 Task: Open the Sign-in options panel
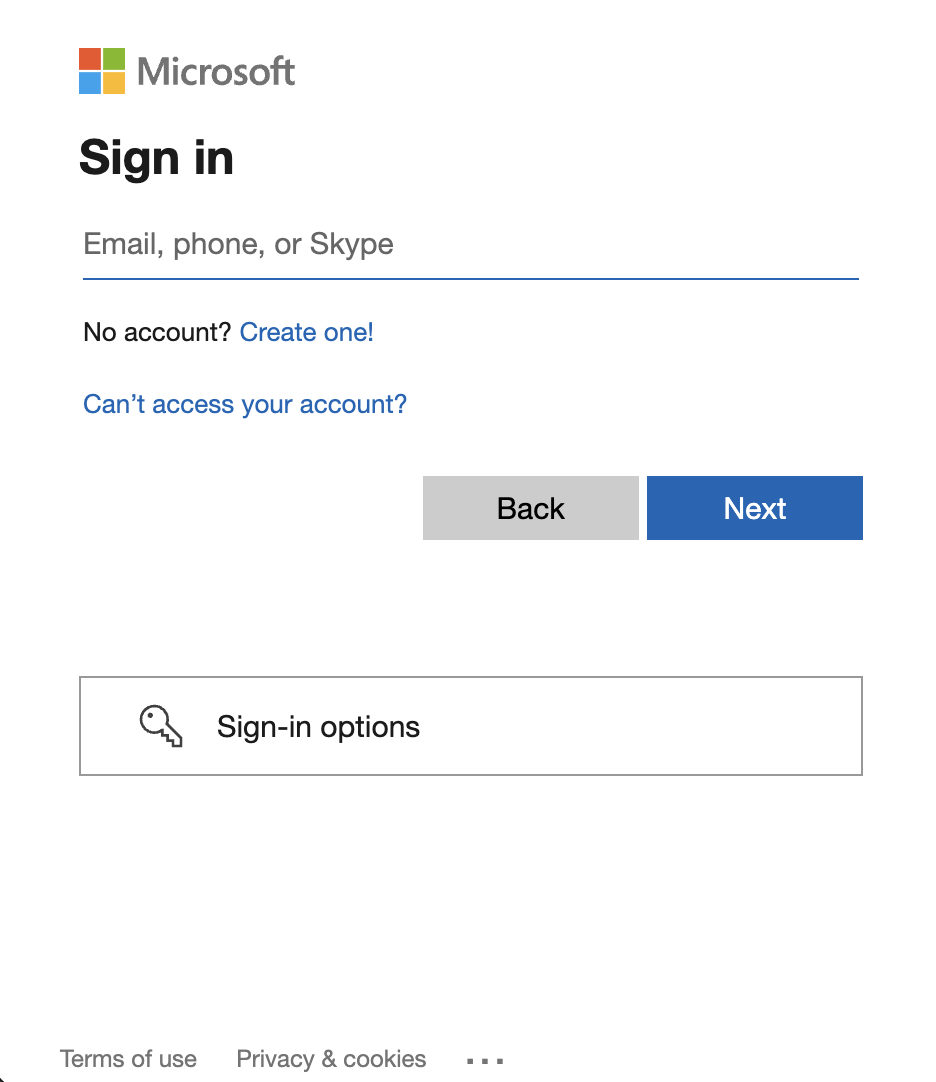pos(471,726)
